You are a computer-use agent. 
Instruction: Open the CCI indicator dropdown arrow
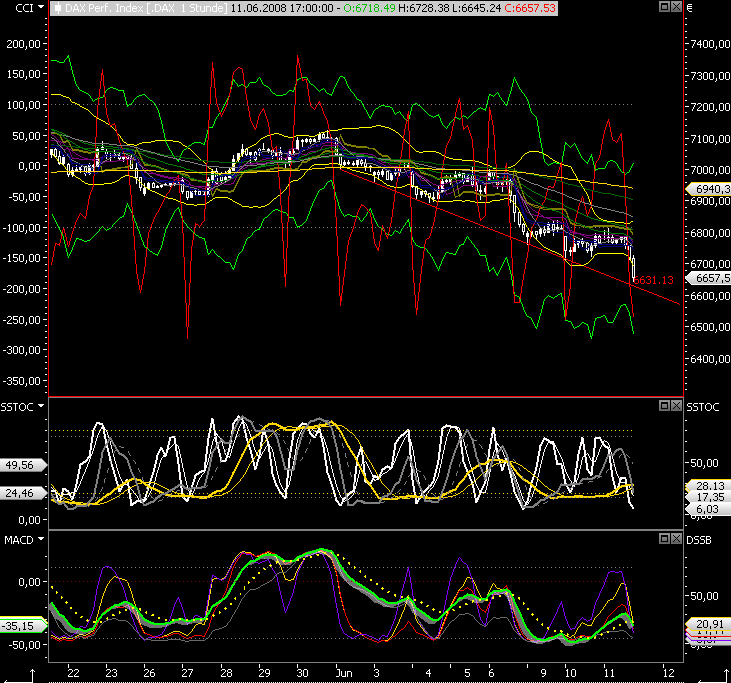[x=41, y=7]
